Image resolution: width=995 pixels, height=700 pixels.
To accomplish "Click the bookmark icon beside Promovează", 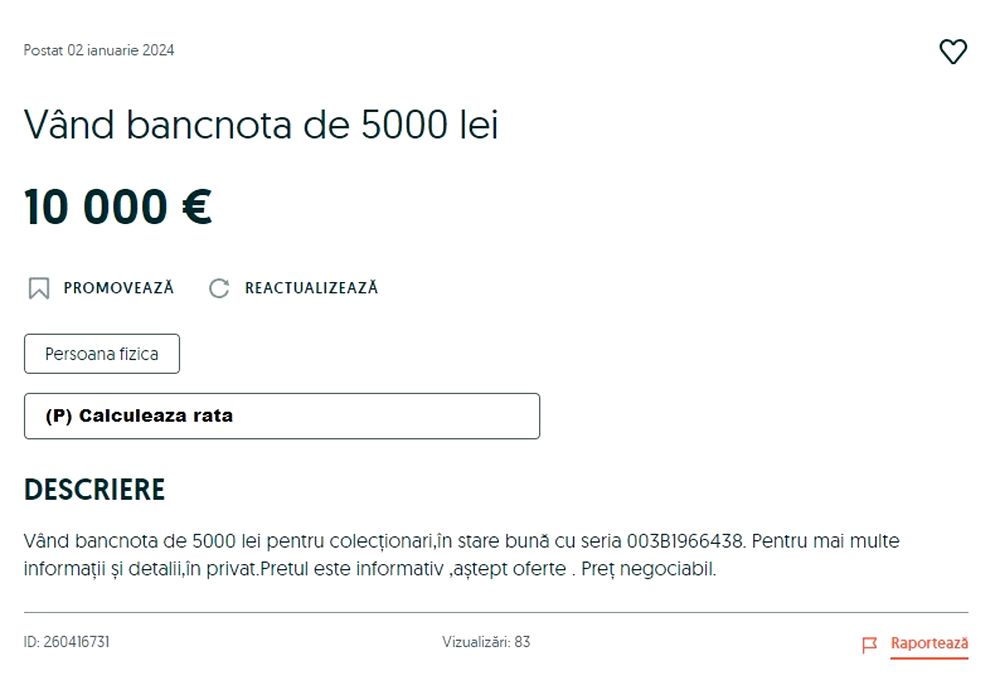I will tap(39, 289).
